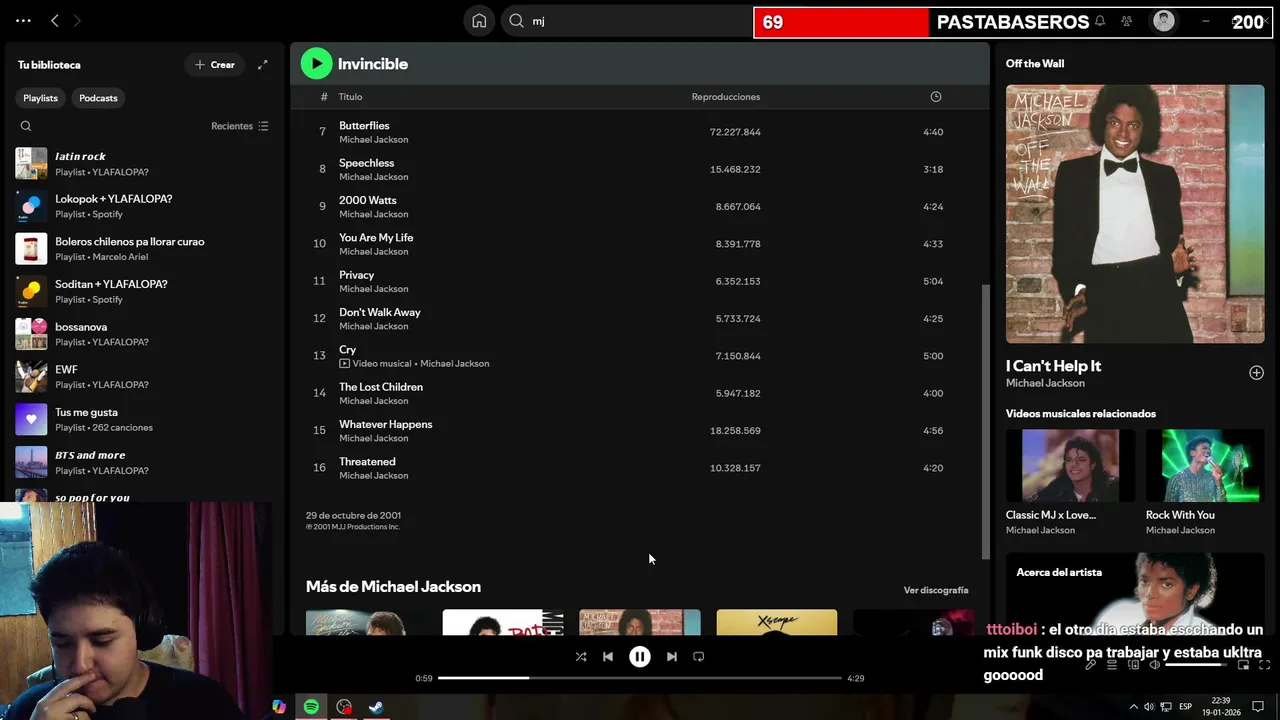Seek on the song progress bar
Viewport: 1280px width, 720px height.
coord(640,678)
